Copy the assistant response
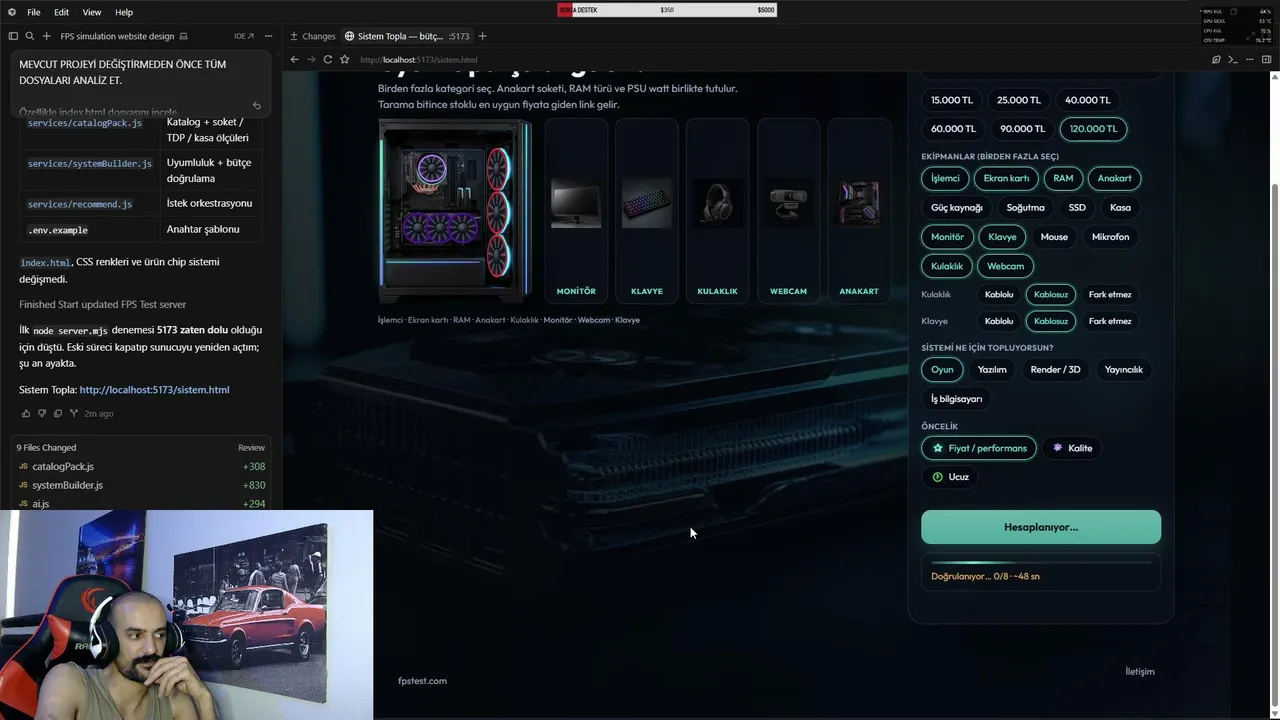The height and width of the screenshot is (720, 1280). point(58,413)
